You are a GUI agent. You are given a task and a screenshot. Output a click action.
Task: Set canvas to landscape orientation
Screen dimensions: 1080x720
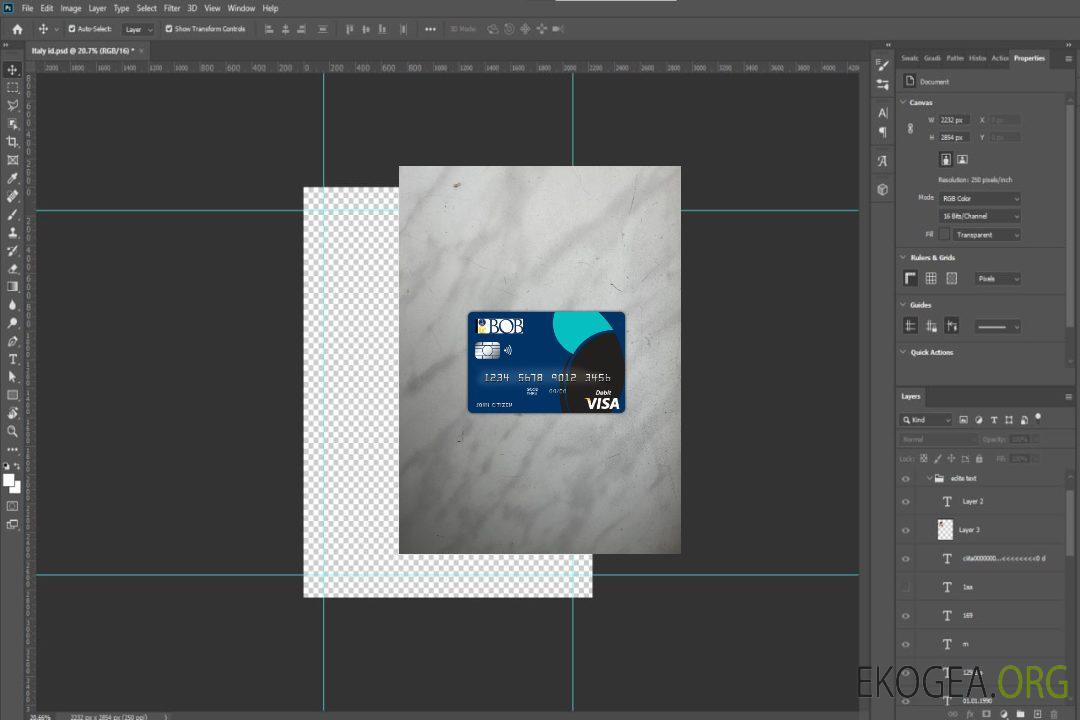(x=962, y=159)
